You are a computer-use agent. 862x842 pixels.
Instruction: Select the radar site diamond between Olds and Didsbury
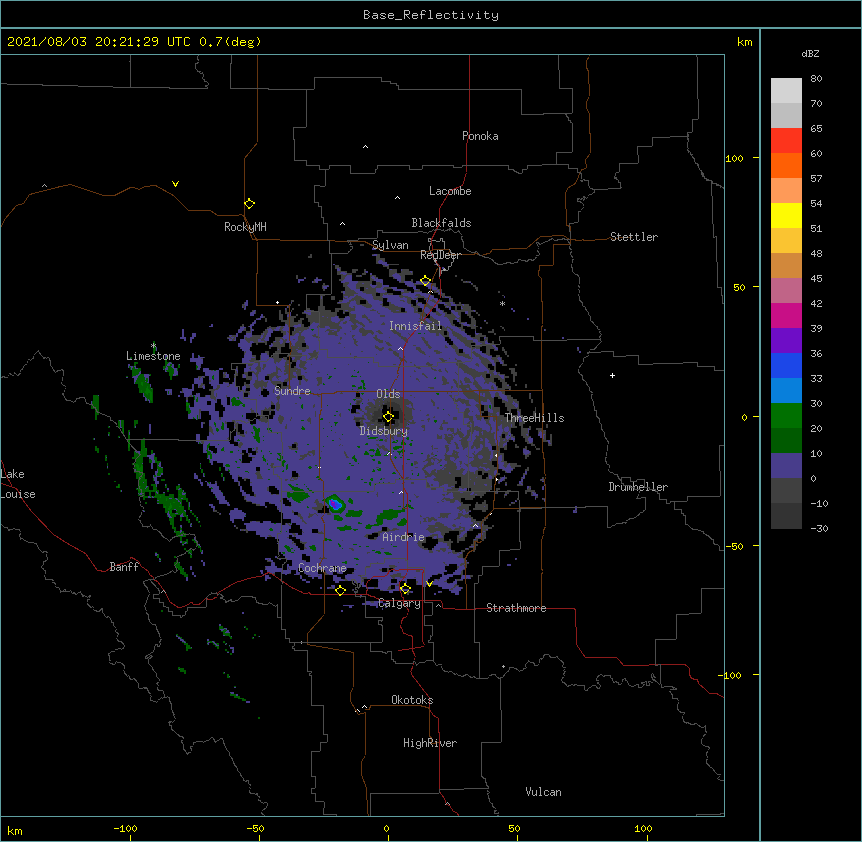click(x=388, y=417)
